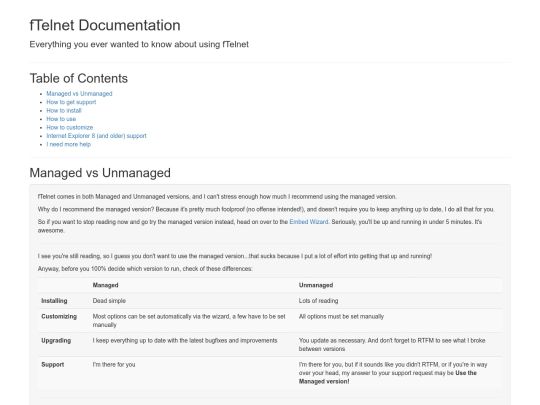Click the subtitle Everything you ever wanted to know
The image size is (540, 405).
tap(139, 44)
